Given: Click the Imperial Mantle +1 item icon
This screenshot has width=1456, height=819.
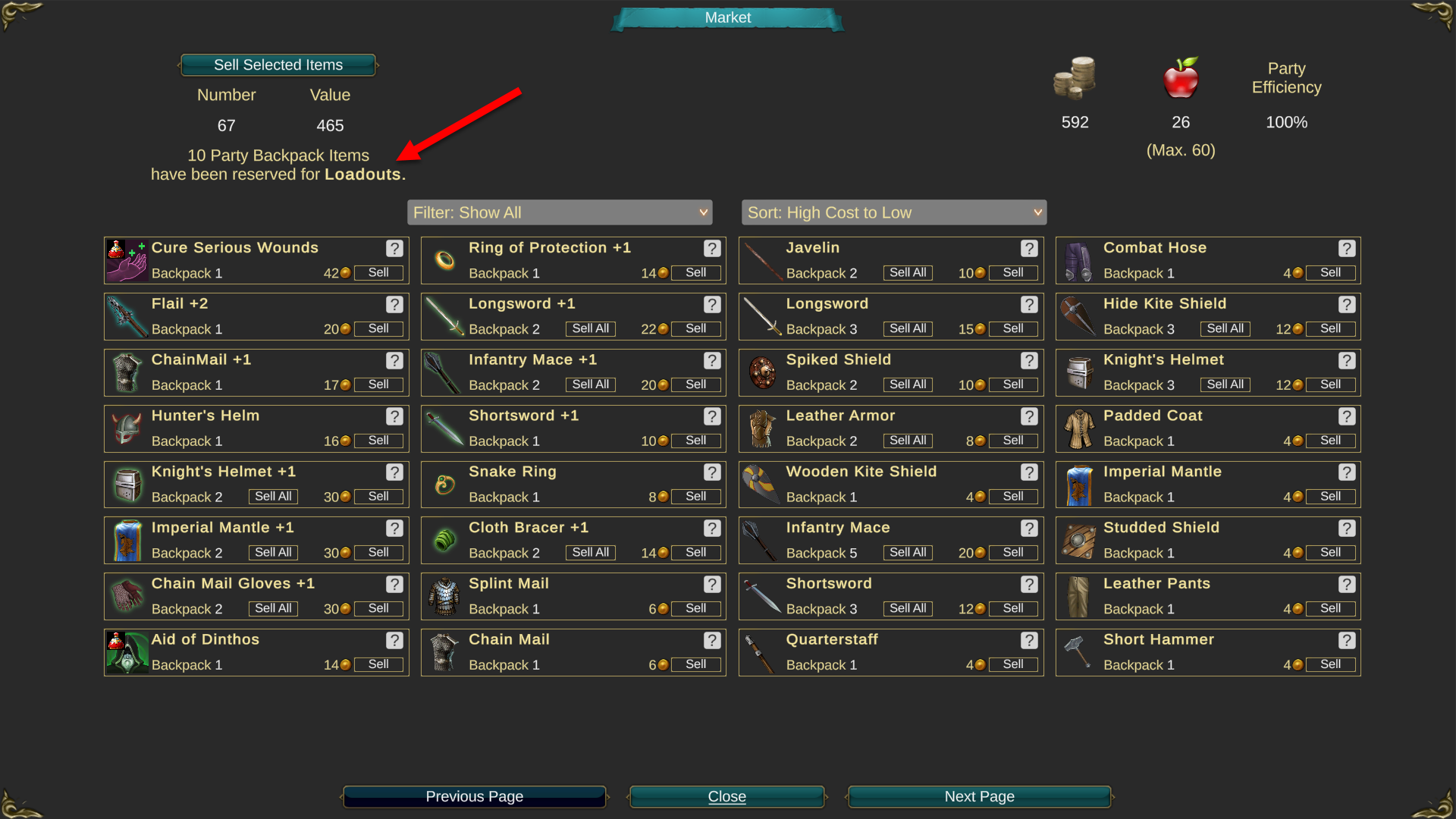Looking at the screenshot, I should (127, 540).
